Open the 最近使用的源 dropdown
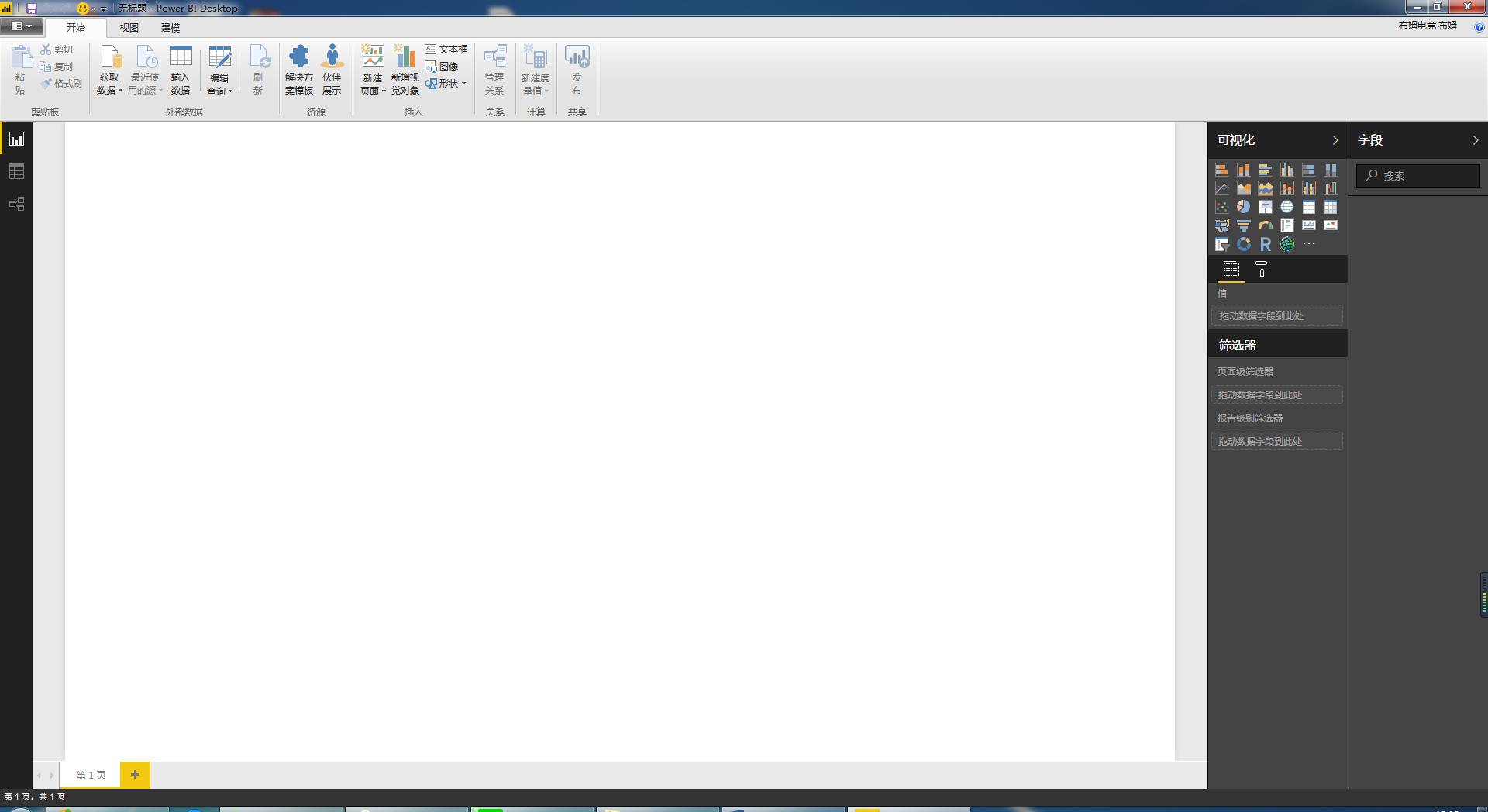Screen dimensions: 1488x812 coord(145,71)
